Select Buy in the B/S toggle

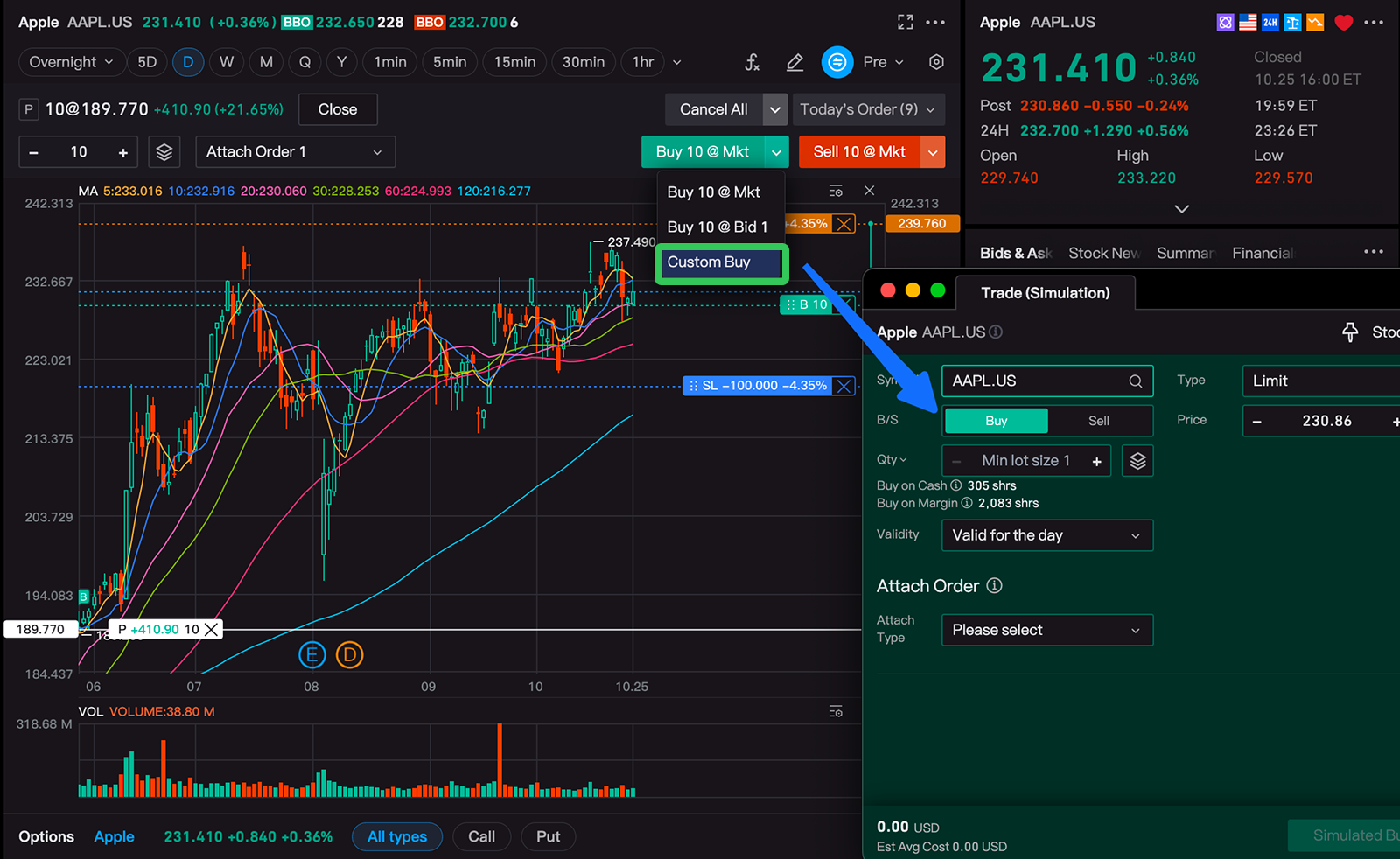coord(997,421)
